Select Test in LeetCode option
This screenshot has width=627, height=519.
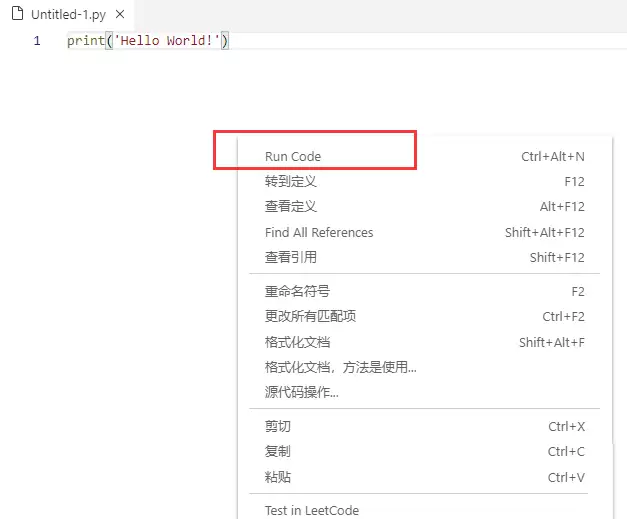311,510
